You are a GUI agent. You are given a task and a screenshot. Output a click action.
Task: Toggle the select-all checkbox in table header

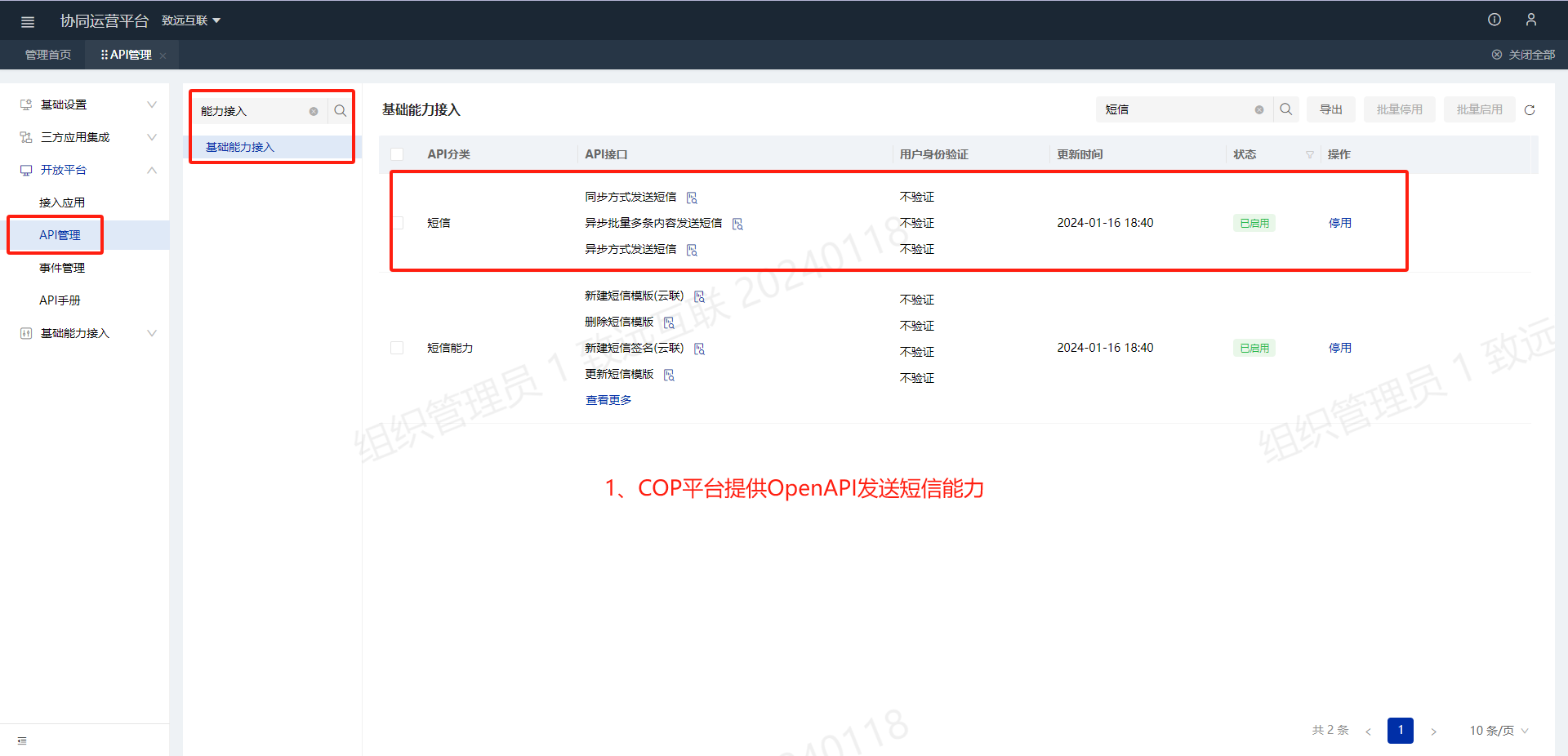[x=397, y=154]
